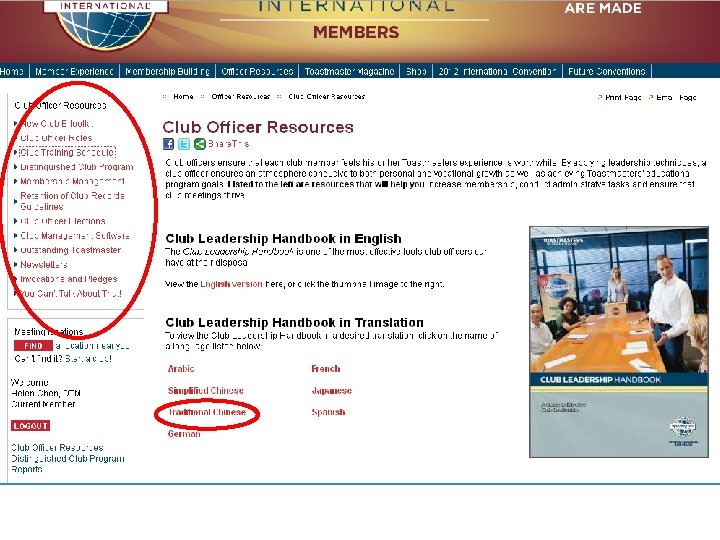The image size is (720, 540).
Task: Share page via Facebook icon
Action: pos(169,144)
